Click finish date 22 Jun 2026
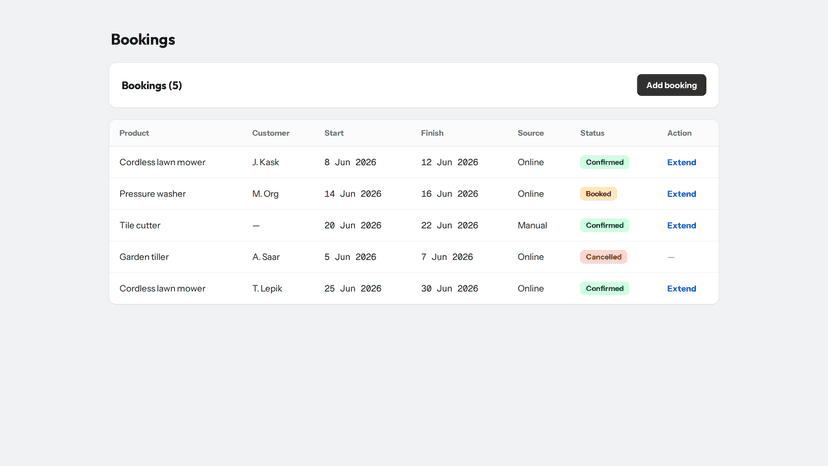Viewport: 828px width, 466px height. tap(449, 226)
